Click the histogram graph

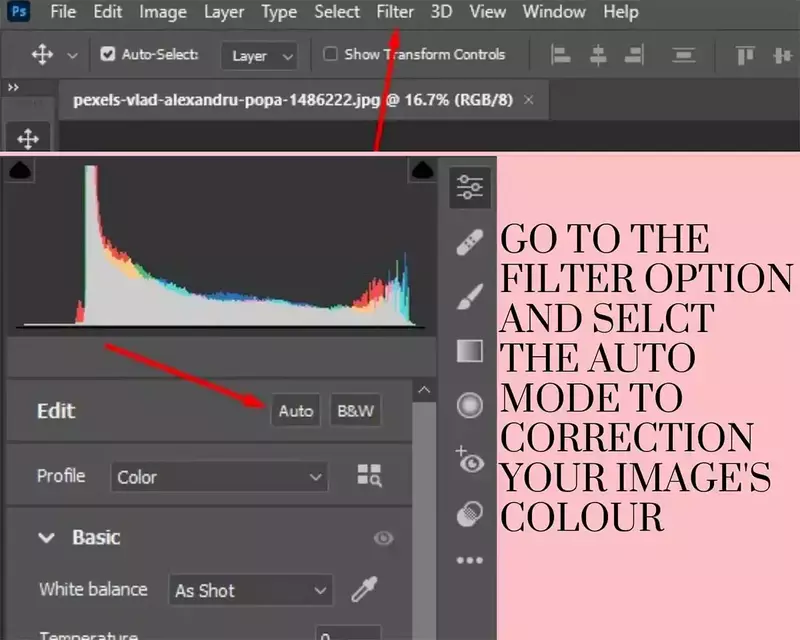221,245
